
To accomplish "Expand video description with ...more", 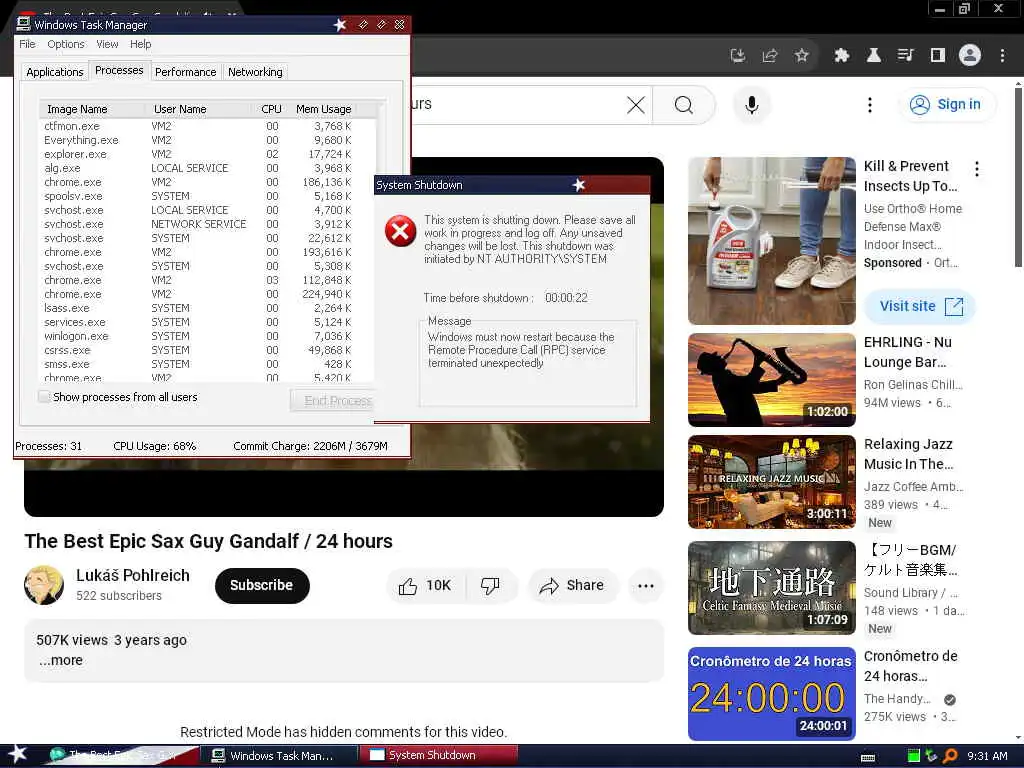I will coord(61,660).
